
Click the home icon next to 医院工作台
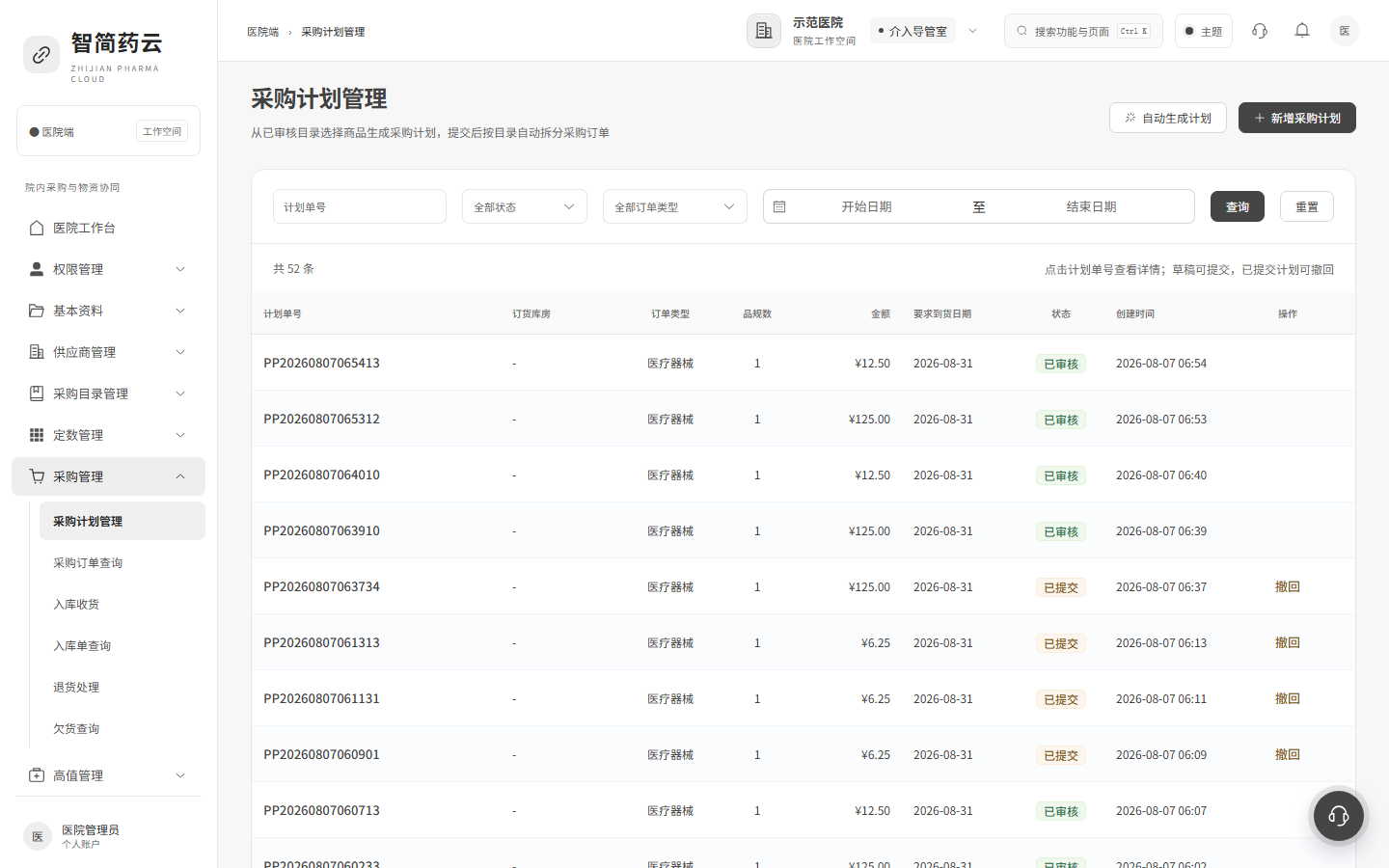click(x=37, y=228)
